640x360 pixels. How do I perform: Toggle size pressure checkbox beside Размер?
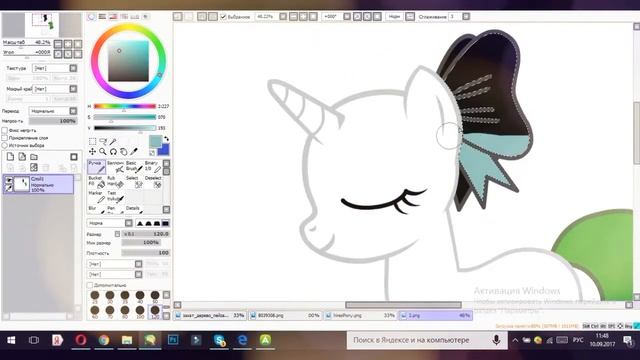(117, 234)
